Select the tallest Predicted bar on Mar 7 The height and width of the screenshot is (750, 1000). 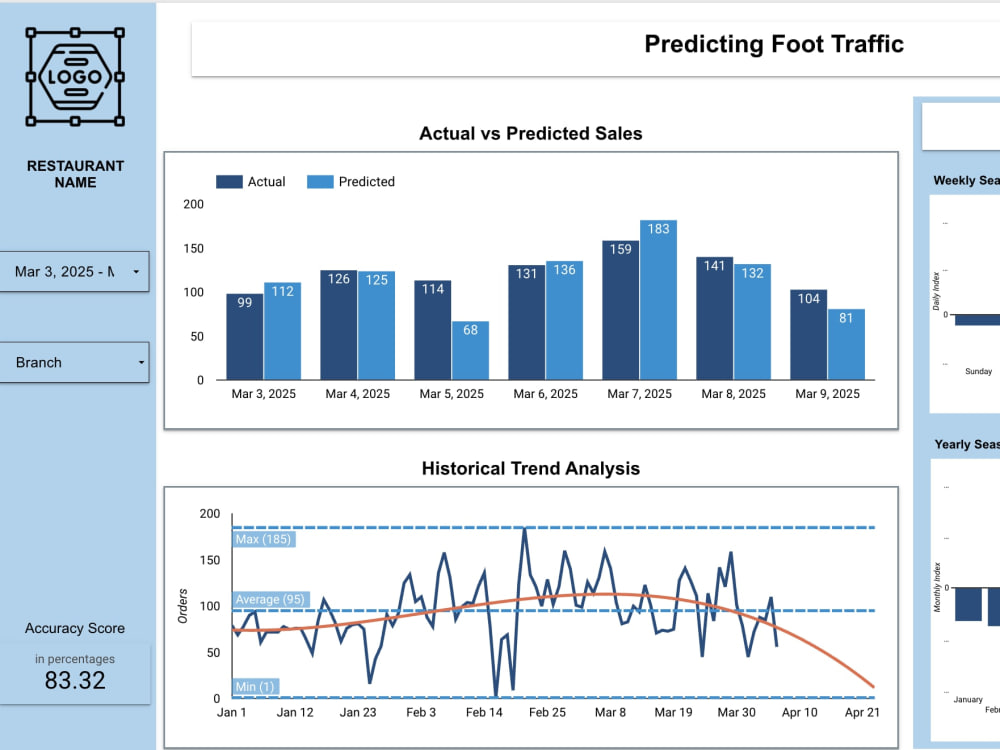[658, 300]
